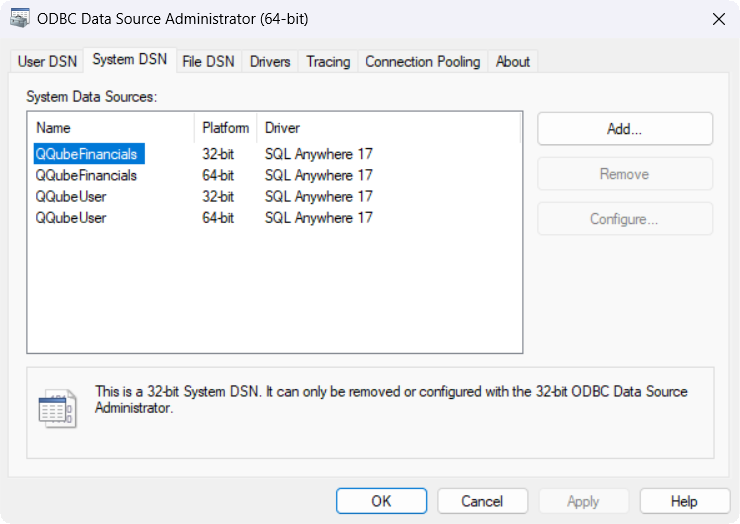Select the 64-bit QQubeFinancials entry

click(x=86, y=175)
